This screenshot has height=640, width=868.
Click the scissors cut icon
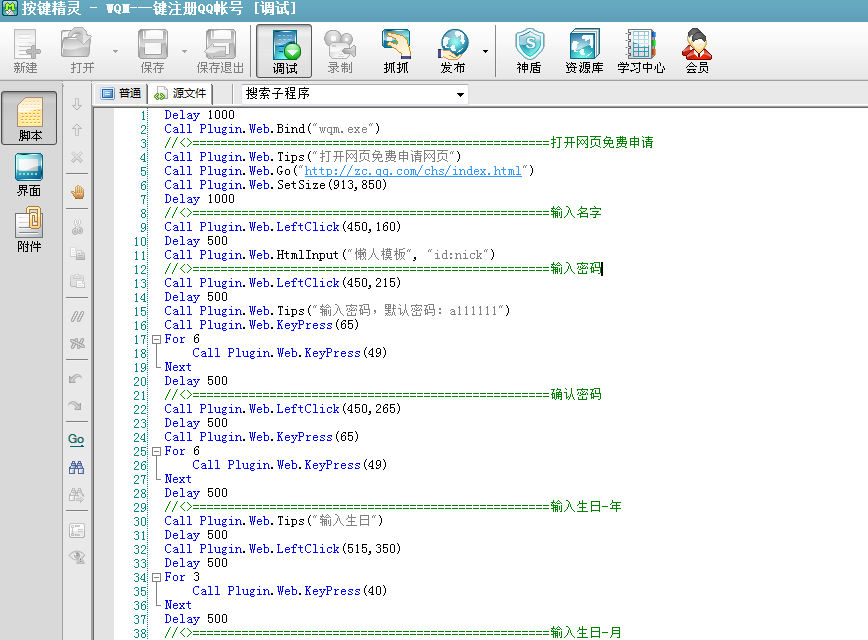(x=77, y=227)
